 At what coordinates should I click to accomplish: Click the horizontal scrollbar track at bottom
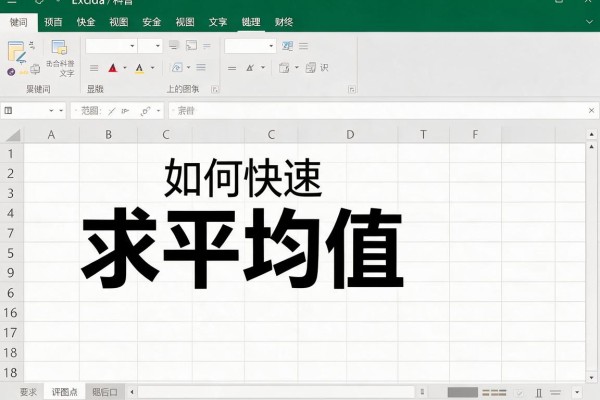276,392
